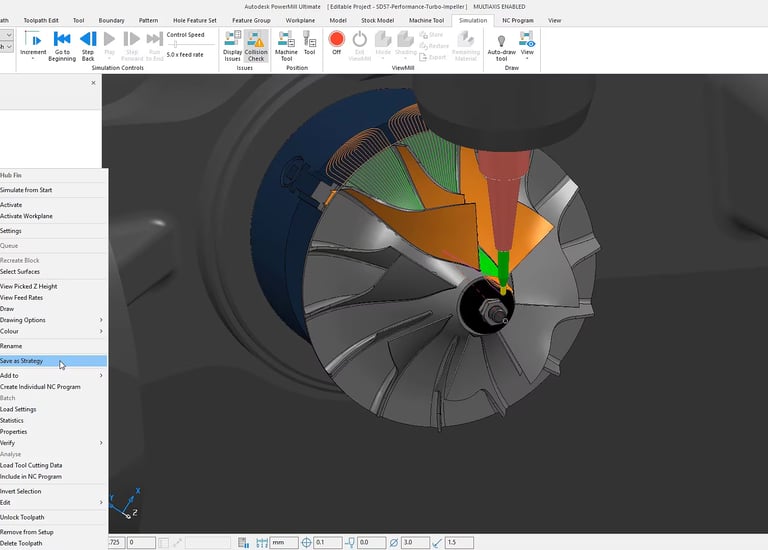Click the Run to End button
The height and width of the screenshot is (550, 768).
(154, 46)
